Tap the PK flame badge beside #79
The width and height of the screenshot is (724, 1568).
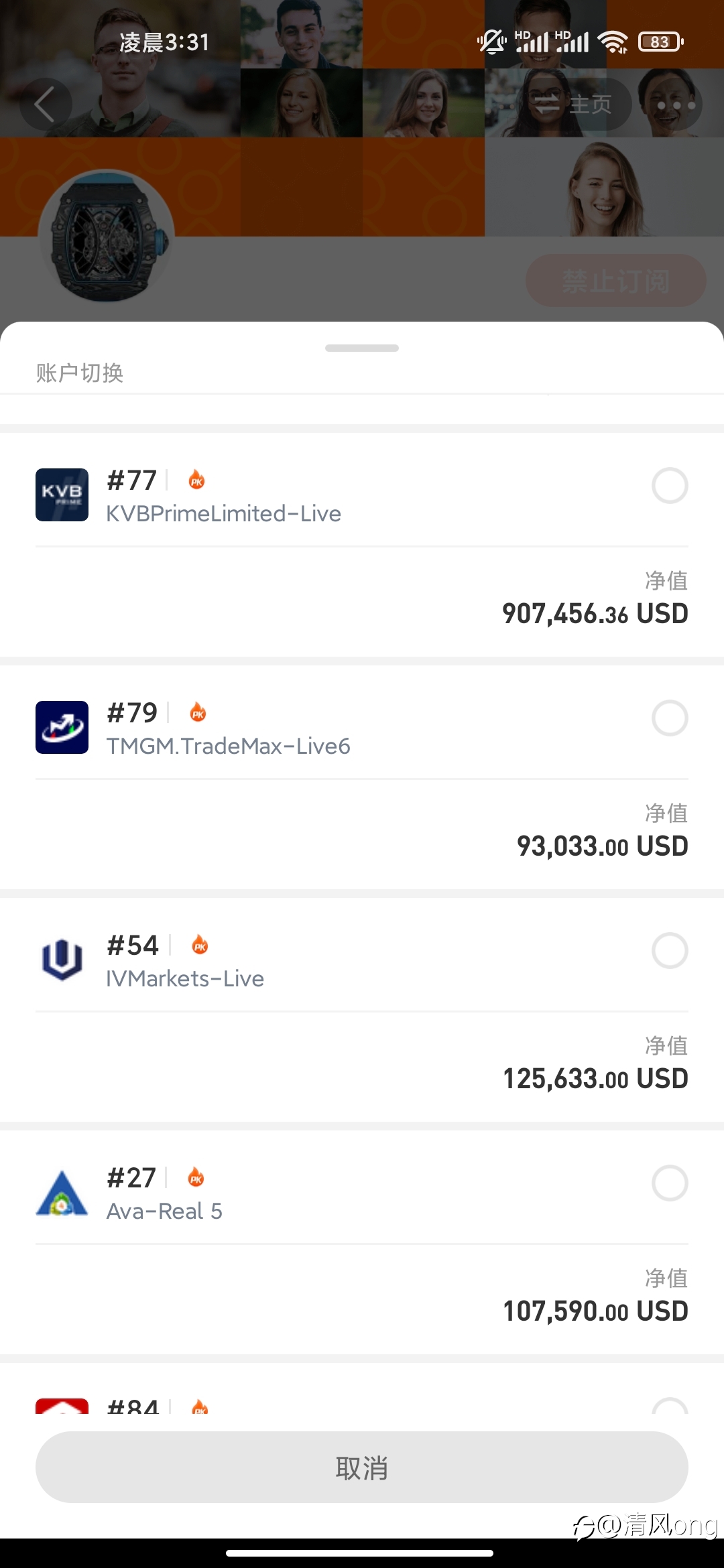198,712
